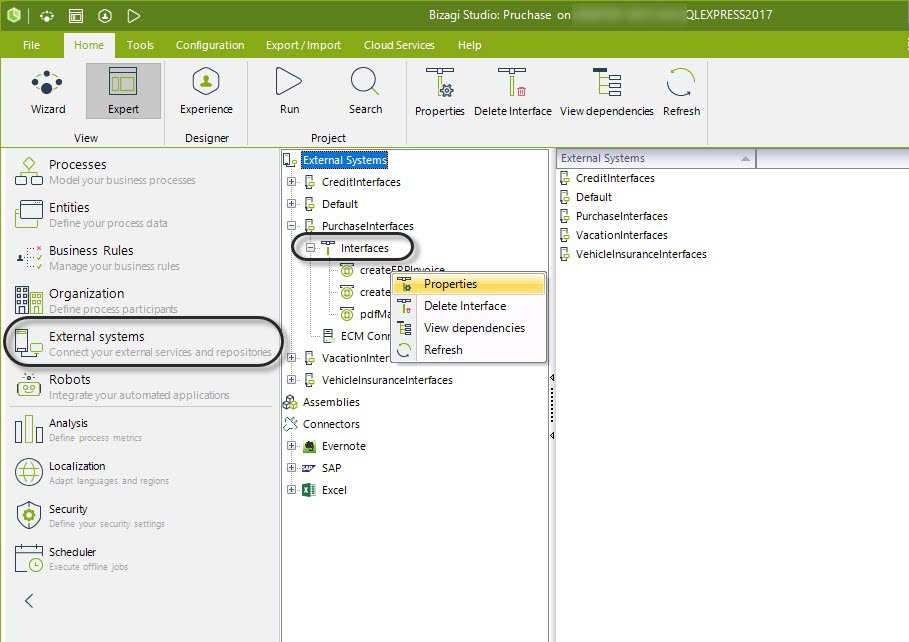Expand the VacationInterfaces tree node
This screenshot has width=909, height=642.
click(x=291, y=358)
